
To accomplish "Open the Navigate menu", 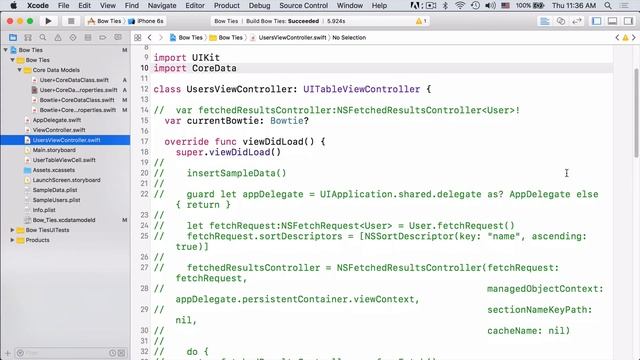I will pos(162,6).
